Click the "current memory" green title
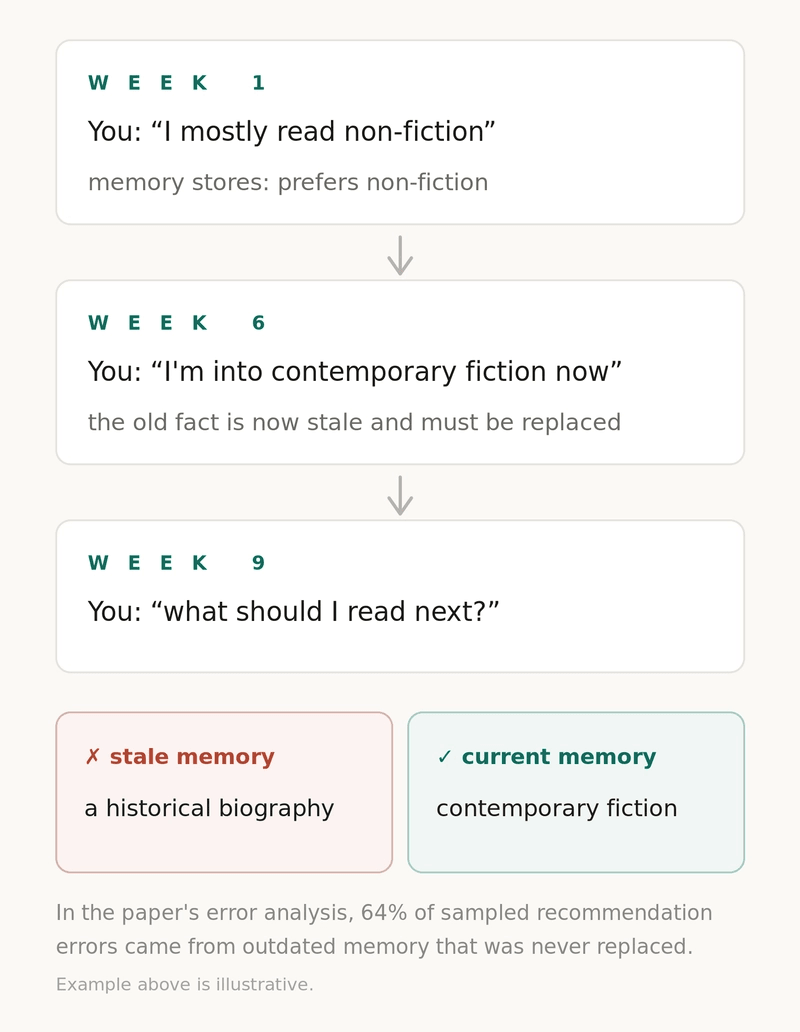800x1032 pixels. tap(559, 757)
